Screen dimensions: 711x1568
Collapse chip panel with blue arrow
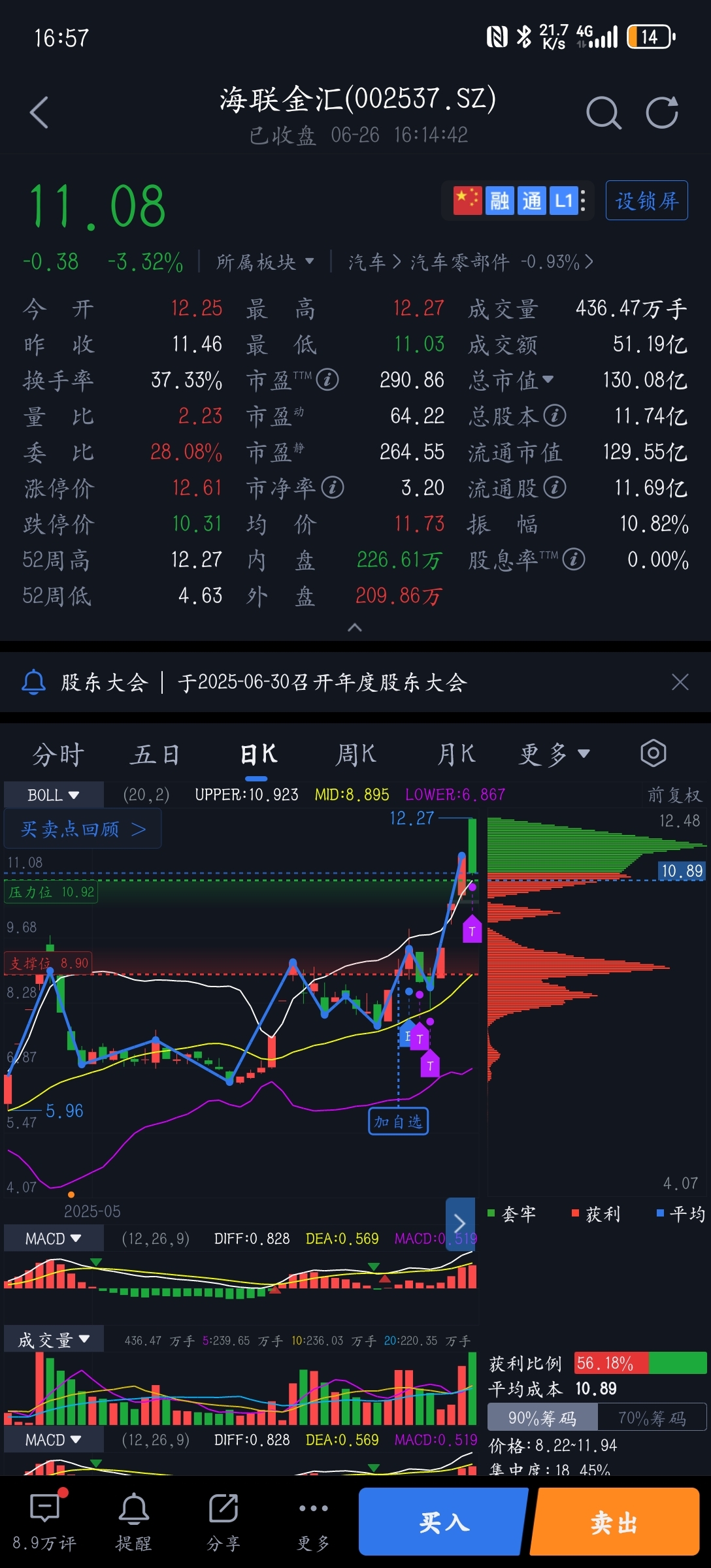(460, 1223)
